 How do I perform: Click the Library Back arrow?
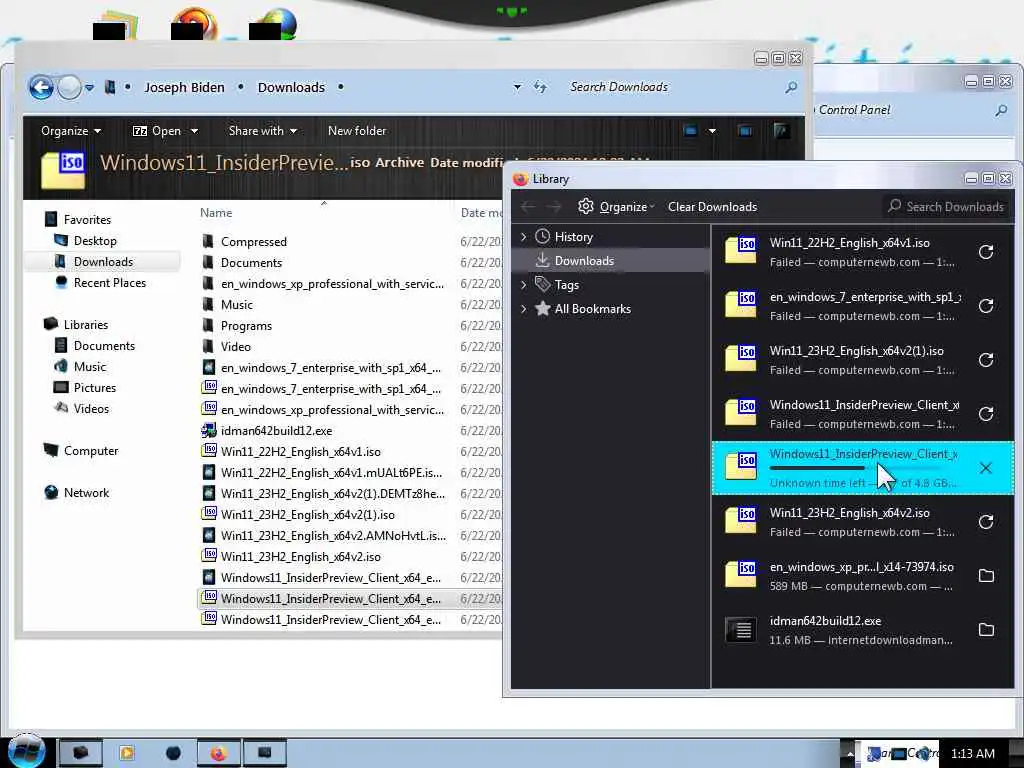point(528,206)
